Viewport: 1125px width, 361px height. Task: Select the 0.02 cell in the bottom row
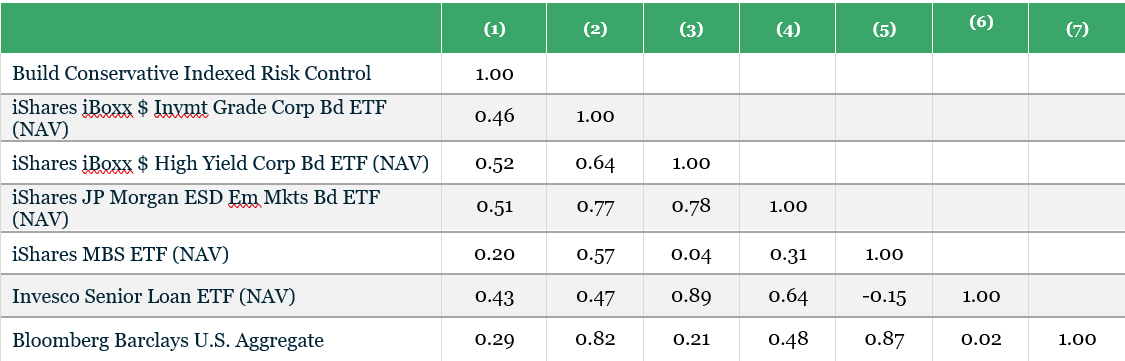(x=982, y=339)
